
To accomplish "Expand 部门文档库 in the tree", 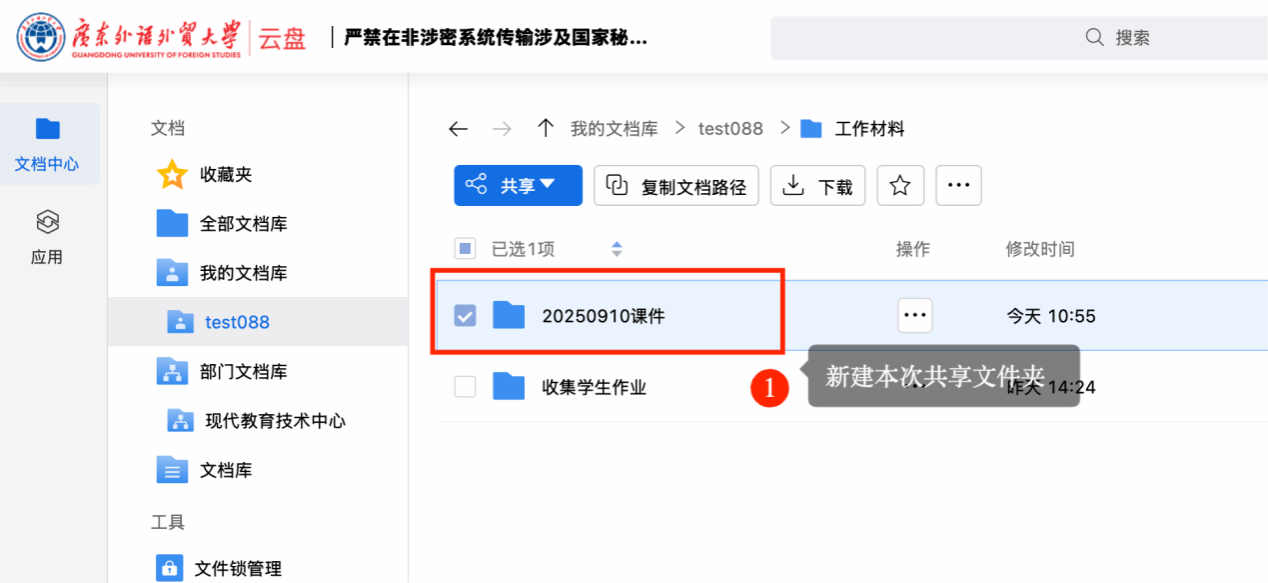I will [x=243, y=371].
